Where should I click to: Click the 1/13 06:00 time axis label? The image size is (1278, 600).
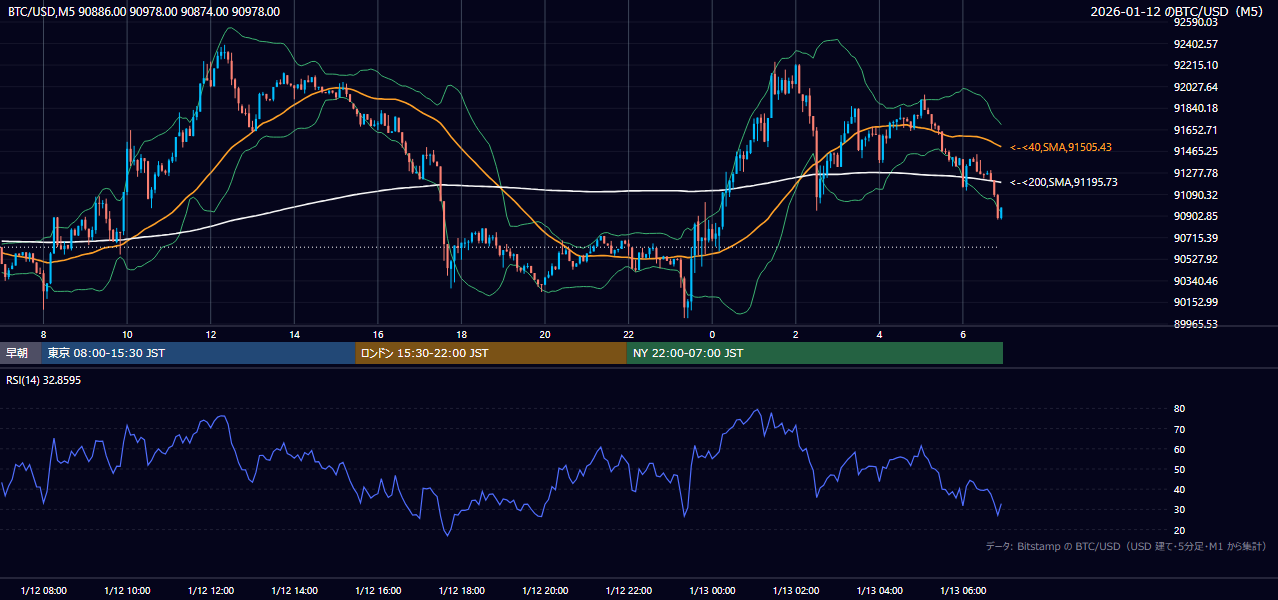click(962, 590)
